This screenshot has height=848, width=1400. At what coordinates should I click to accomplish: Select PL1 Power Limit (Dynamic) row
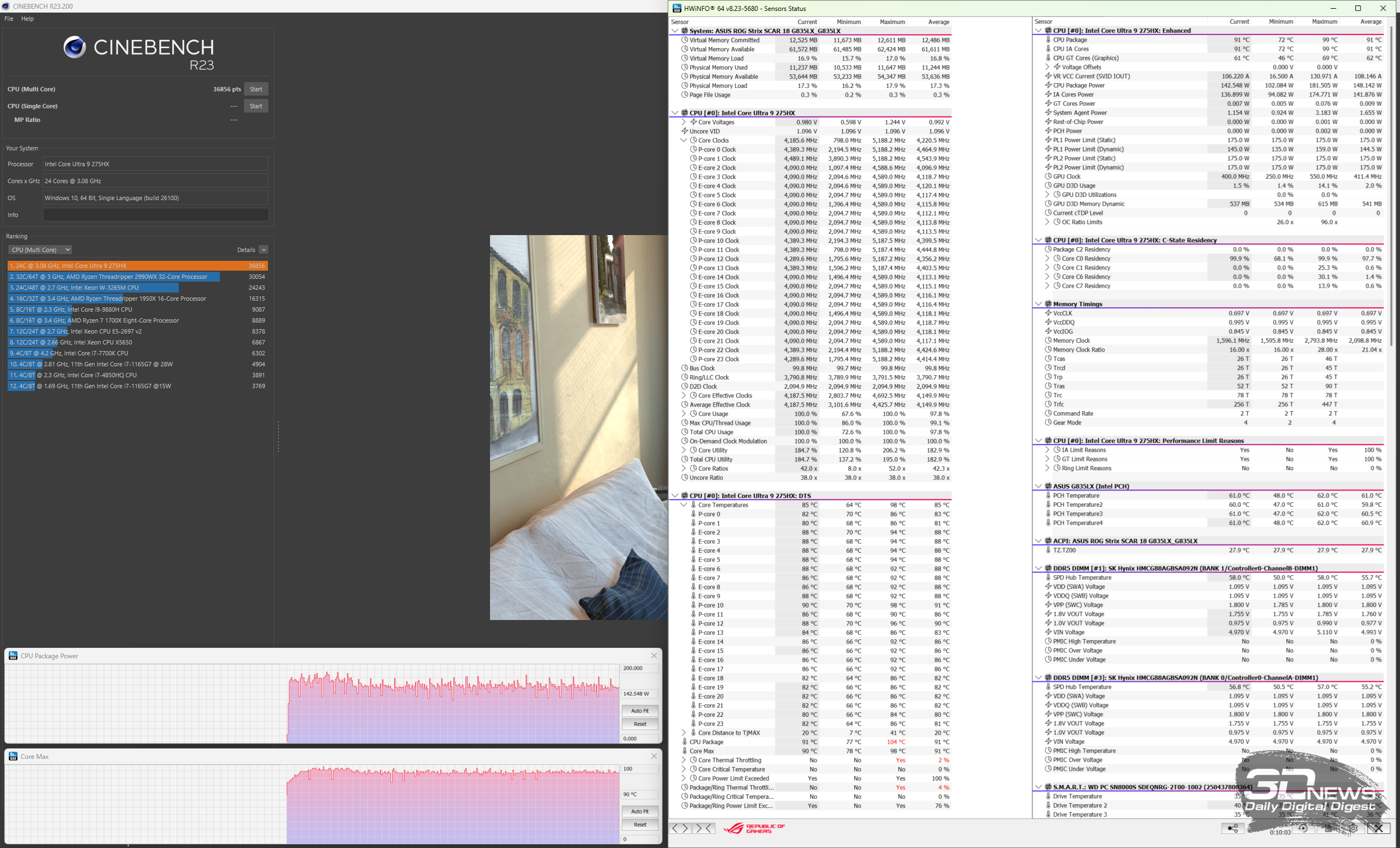[1212, 149]
